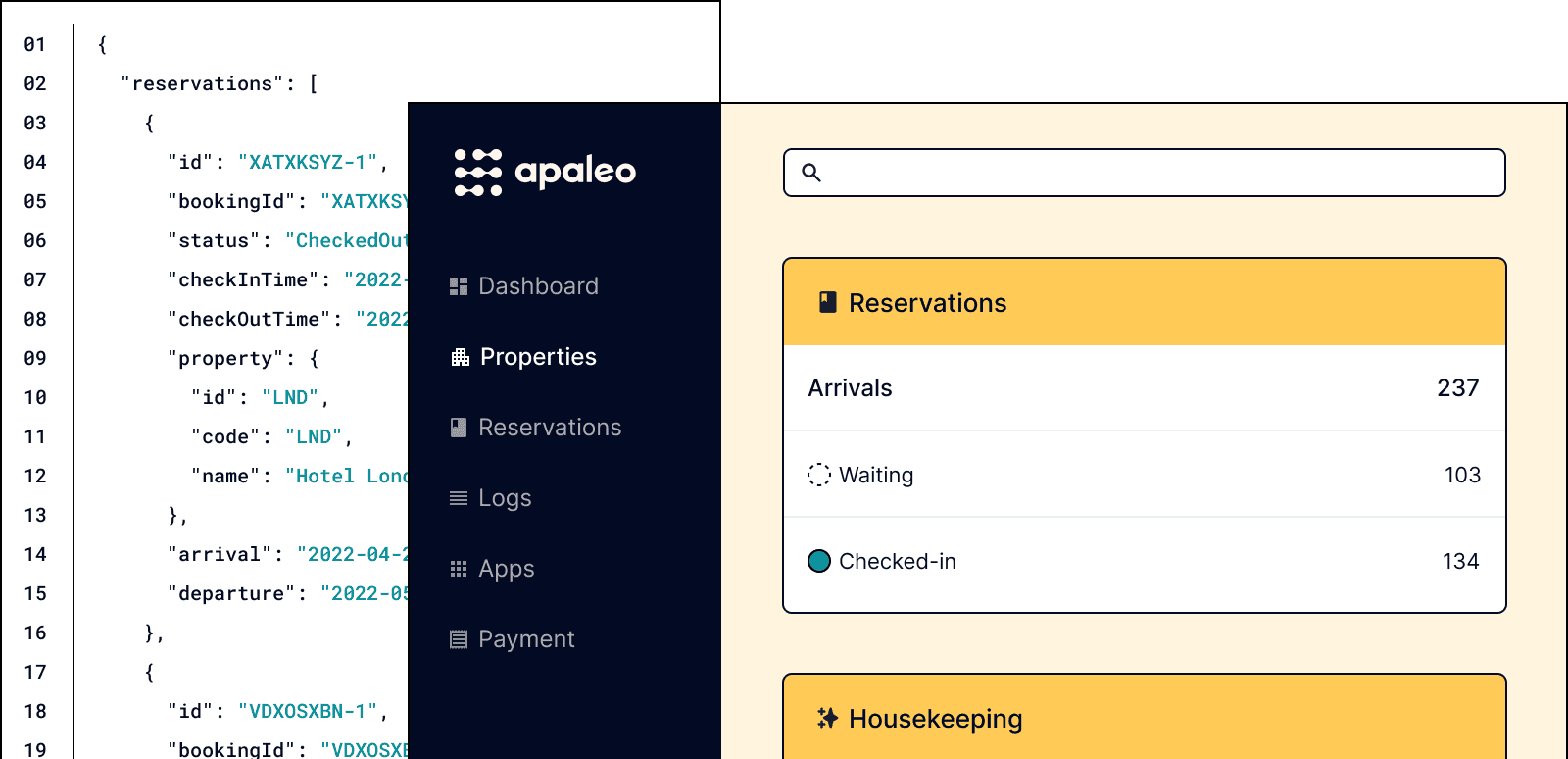The height and width of the screenshot is (759, 1568).
Task: Select Properties in the sidebar
Action: pos(538,357)
